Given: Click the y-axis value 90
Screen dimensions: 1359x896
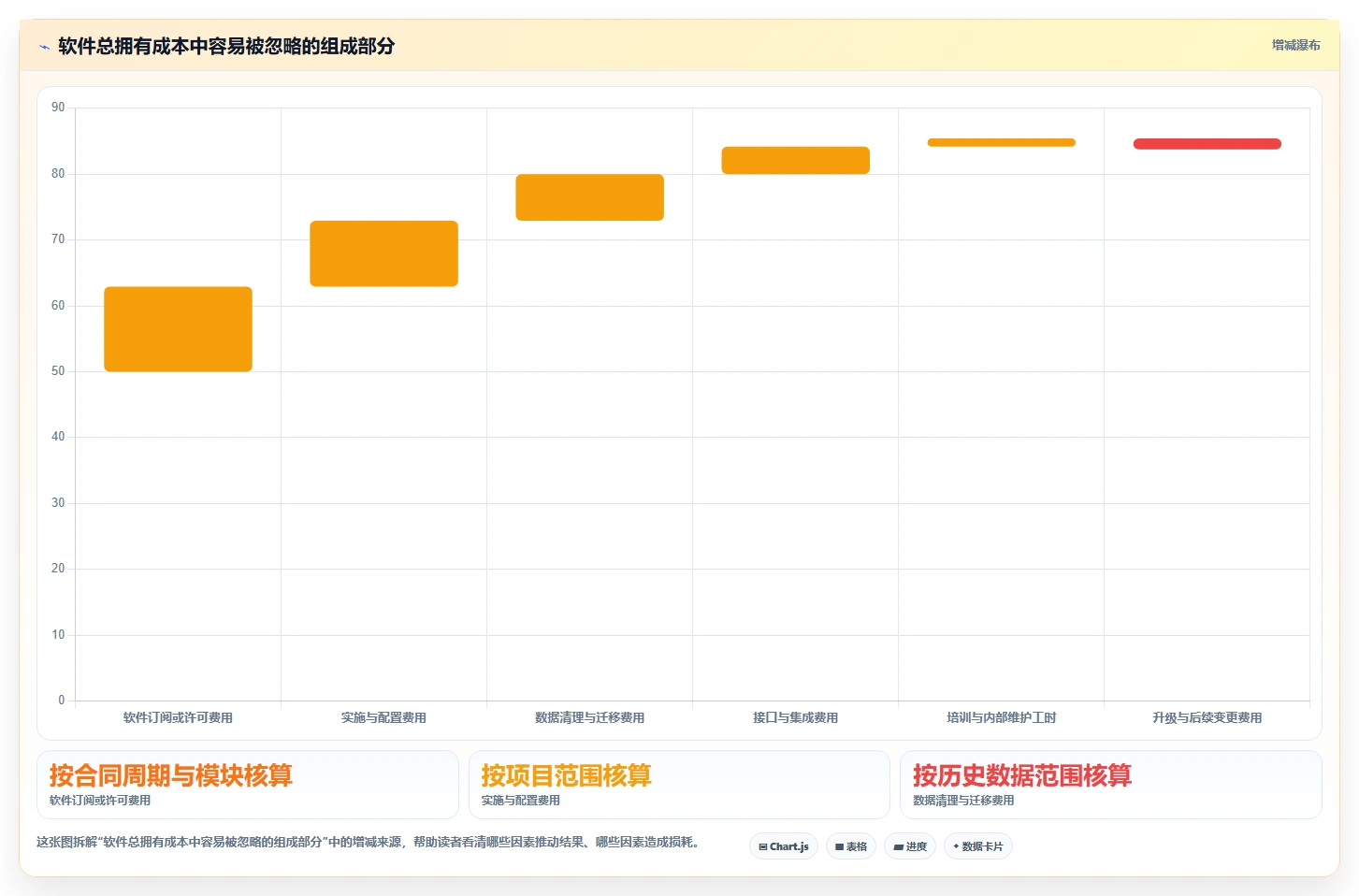Looking at the screenshot, I should coord(58,108).
